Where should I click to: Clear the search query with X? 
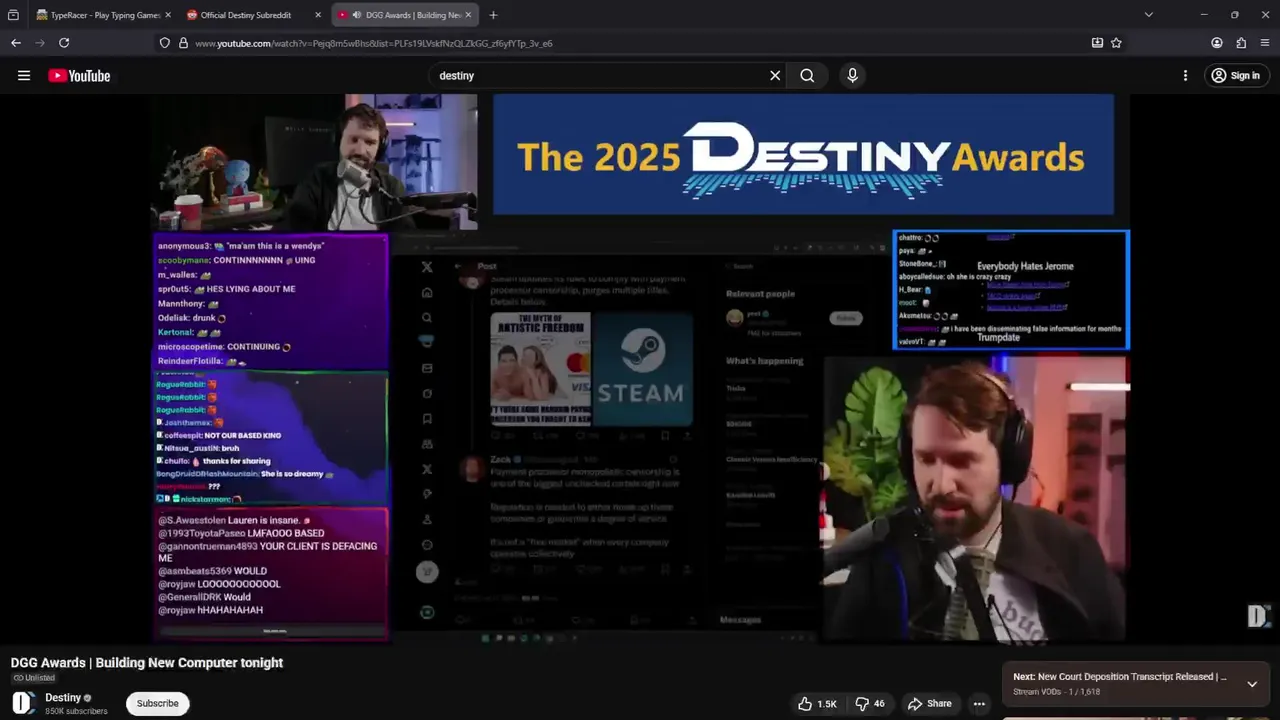click(775, 75)
